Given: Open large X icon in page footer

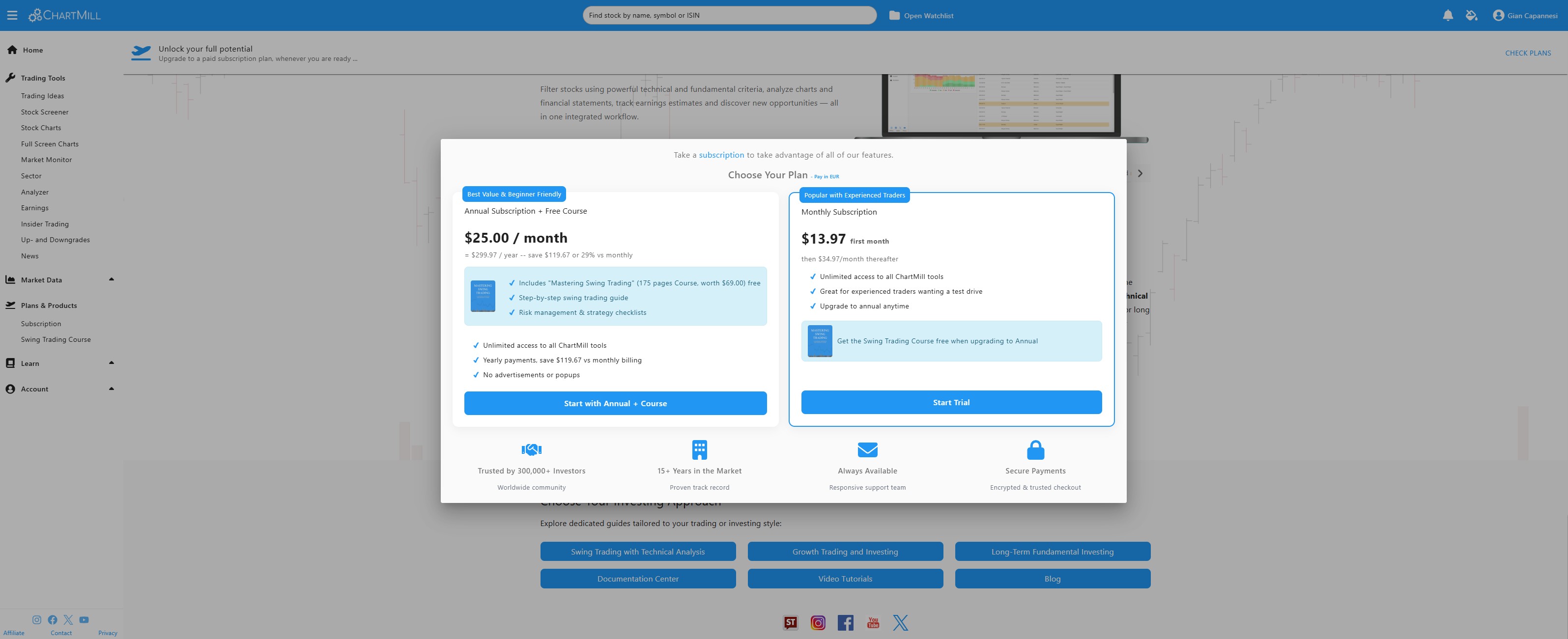Looking at the screenshot, I should [x=900, y=623].
